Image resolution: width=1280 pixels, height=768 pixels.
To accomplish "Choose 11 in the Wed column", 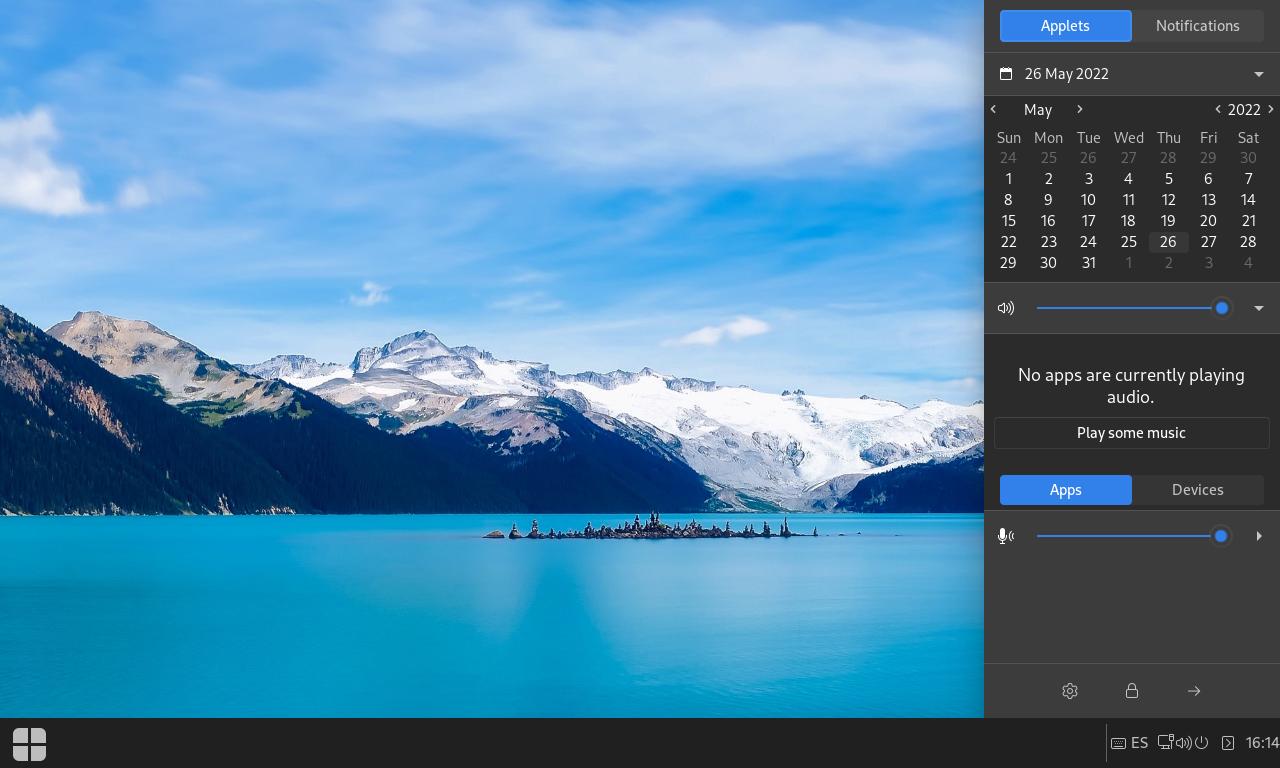I will (x=1128, y=200).
